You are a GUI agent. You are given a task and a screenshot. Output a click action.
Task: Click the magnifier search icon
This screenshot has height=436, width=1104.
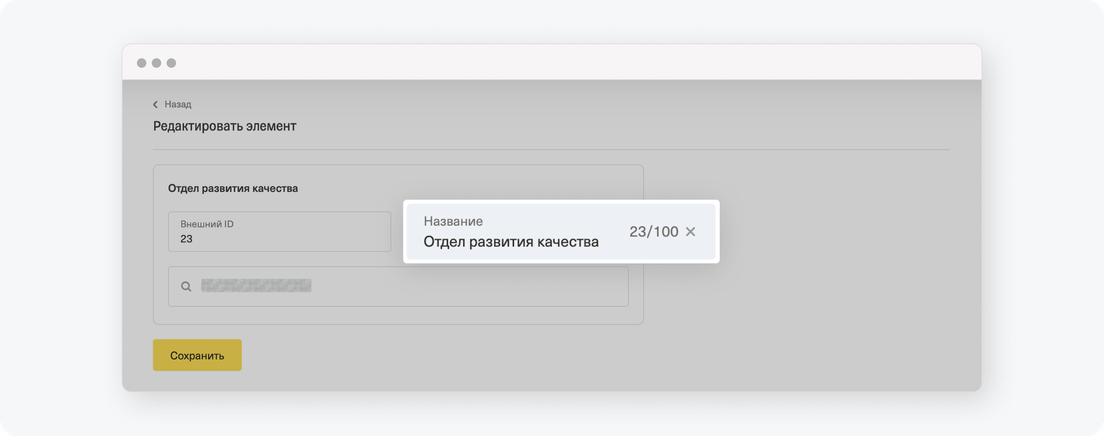pyautogui.click(x=186, y=287)
